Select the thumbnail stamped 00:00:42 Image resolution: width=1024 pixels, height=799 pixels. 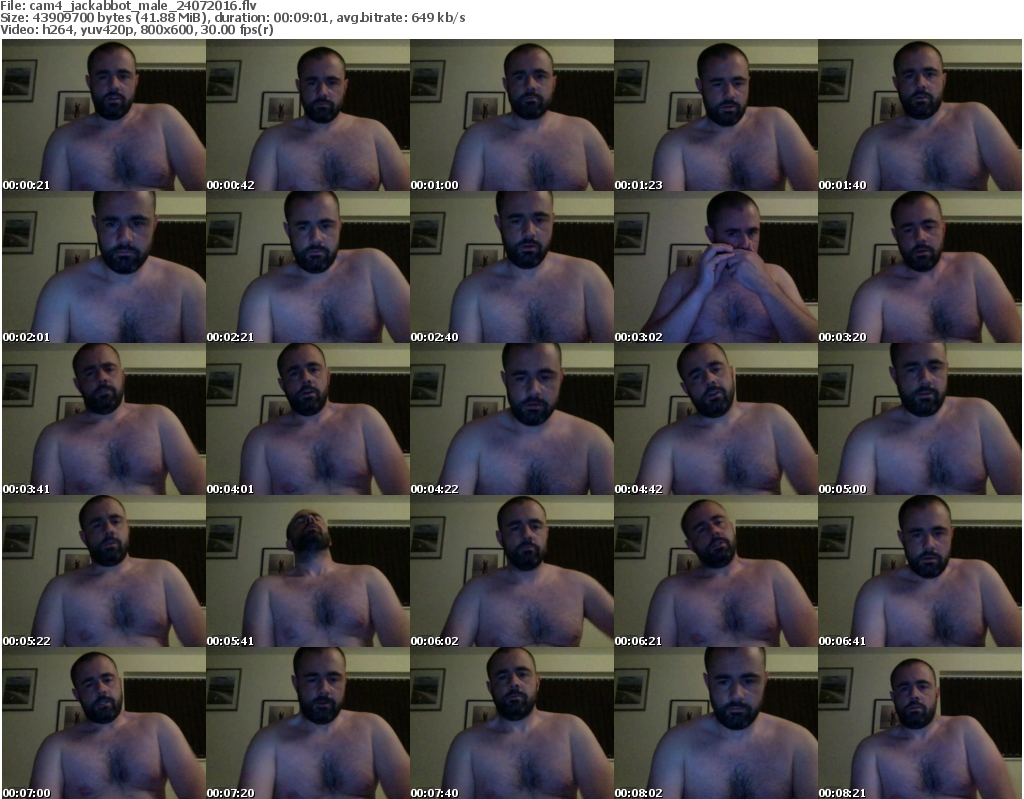click(308, 115)
